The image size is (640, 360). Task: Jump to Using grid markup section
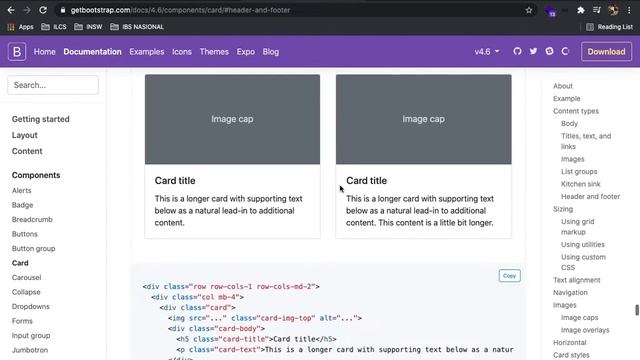(x=578, y=227)
